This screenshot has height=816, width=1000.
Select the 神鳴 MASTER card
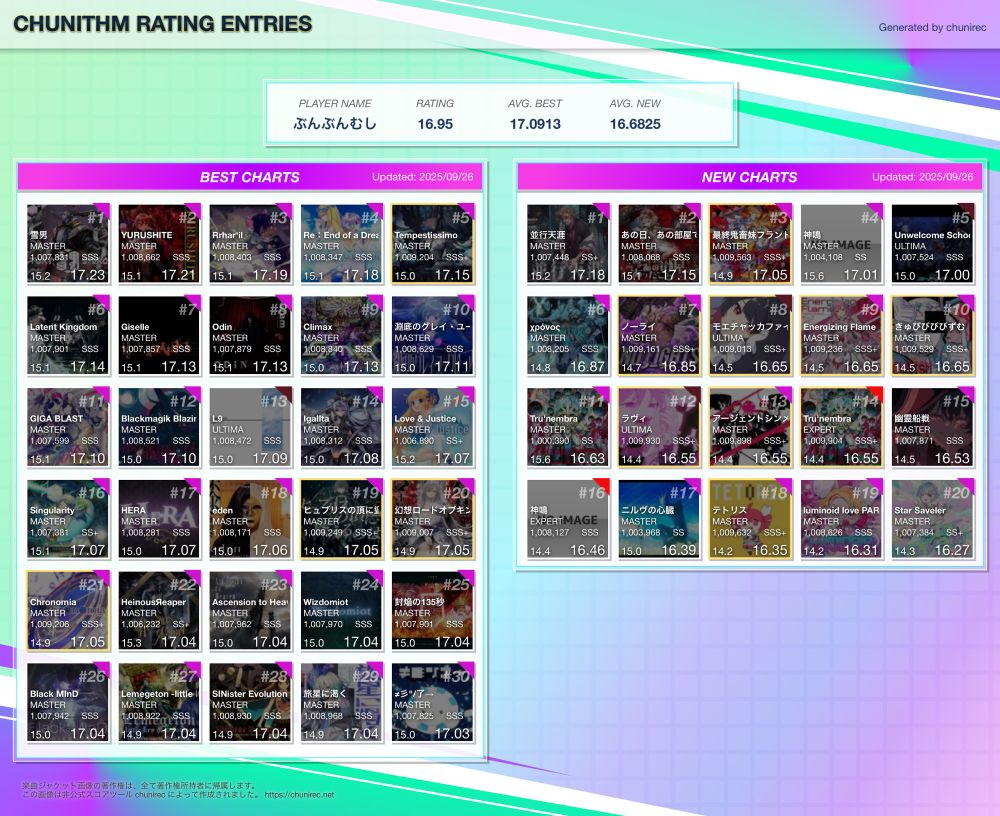pos(842,244)
